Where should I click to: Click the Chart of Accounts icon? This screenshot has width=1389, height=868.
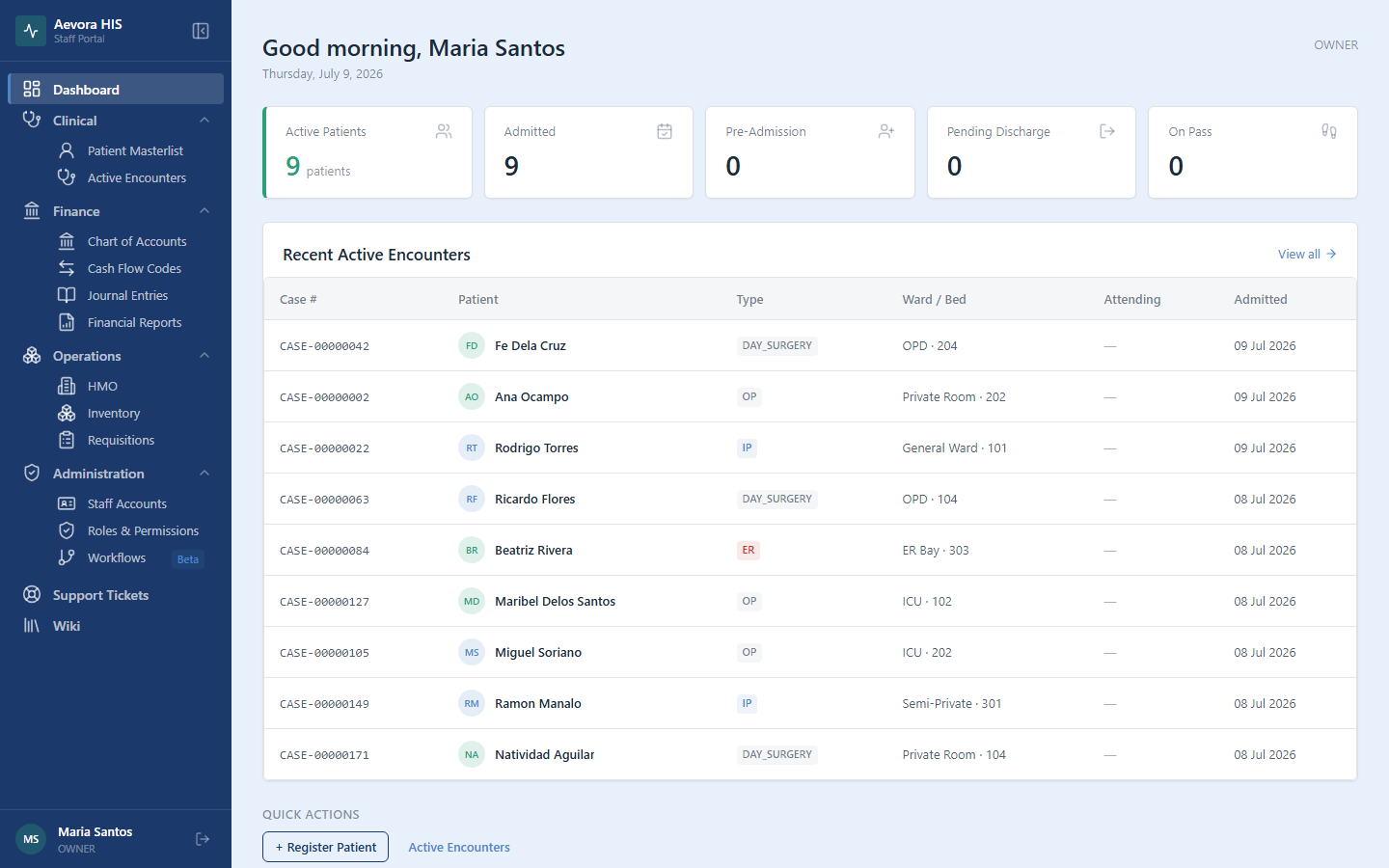67,241
